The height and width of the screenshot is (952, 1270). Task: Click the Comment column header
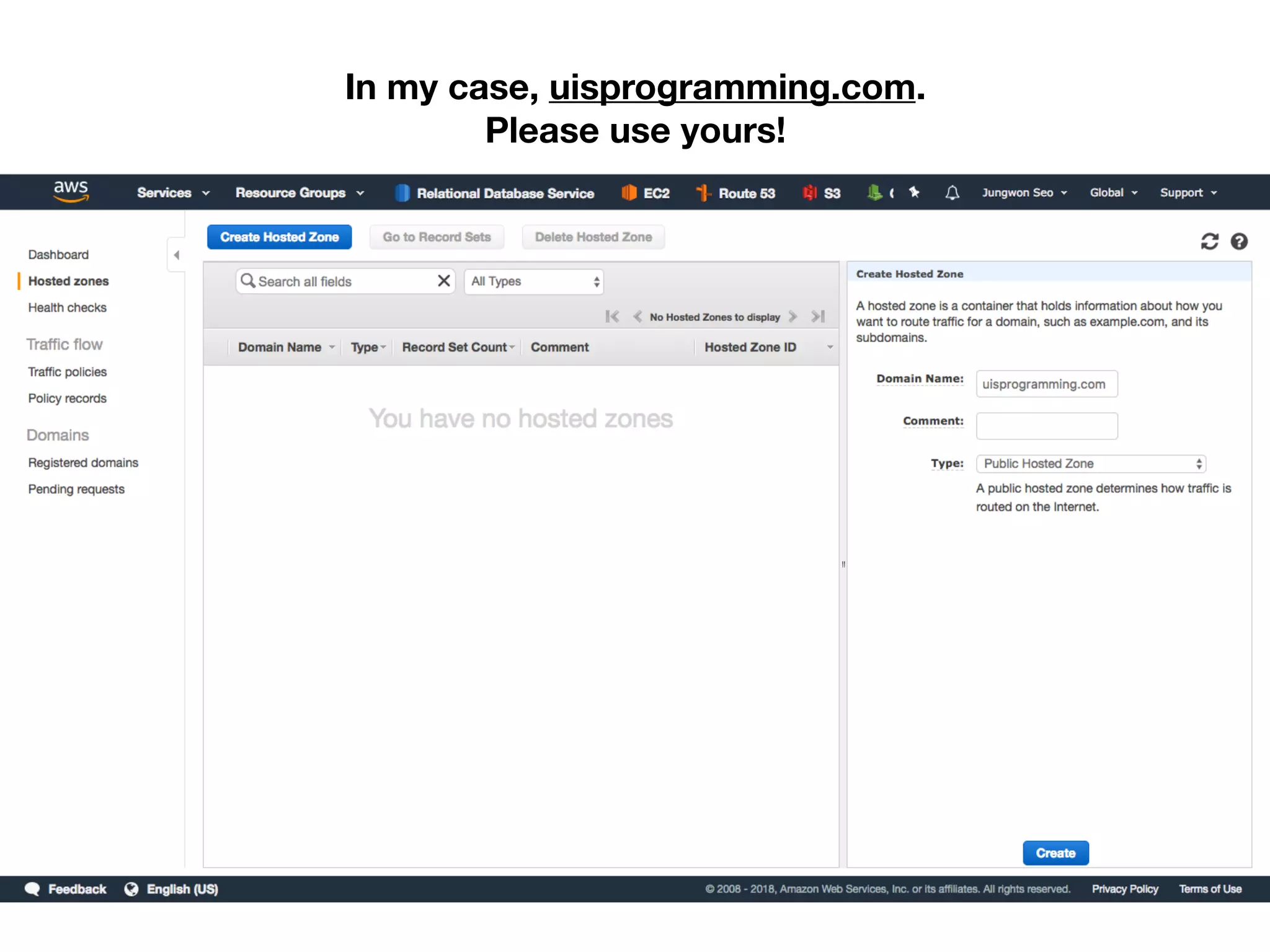pos(559,347)
